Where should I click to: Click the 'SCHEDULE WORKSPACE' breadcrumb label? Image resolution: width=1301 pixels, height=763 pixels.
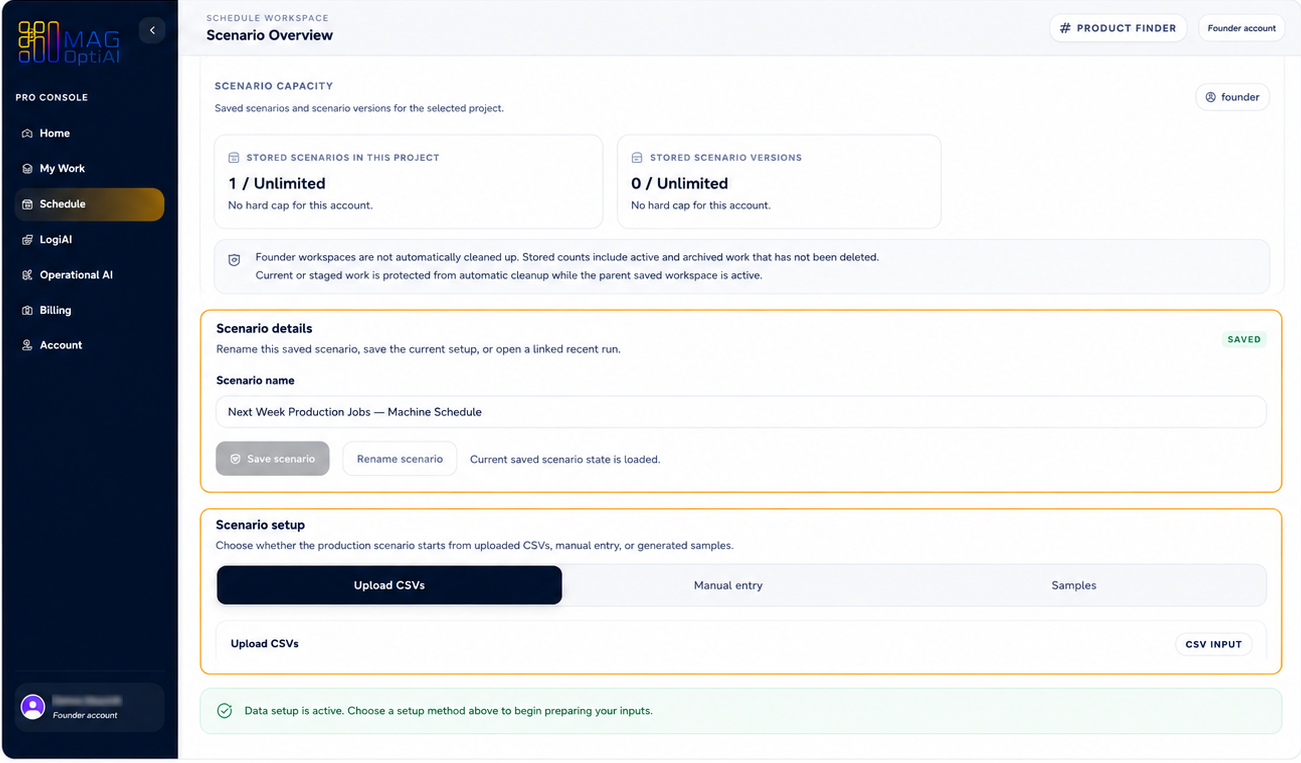[267, 18]
